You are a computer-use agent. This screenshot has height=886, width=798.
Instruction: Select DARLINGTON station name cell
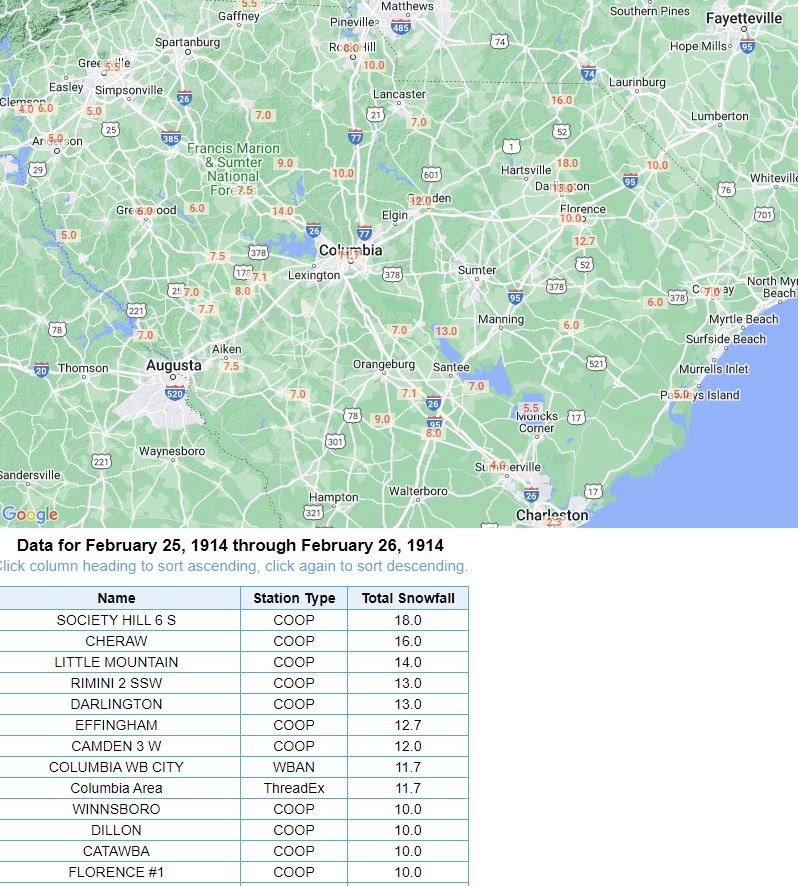pyautogui.click(x=116, y=704)
